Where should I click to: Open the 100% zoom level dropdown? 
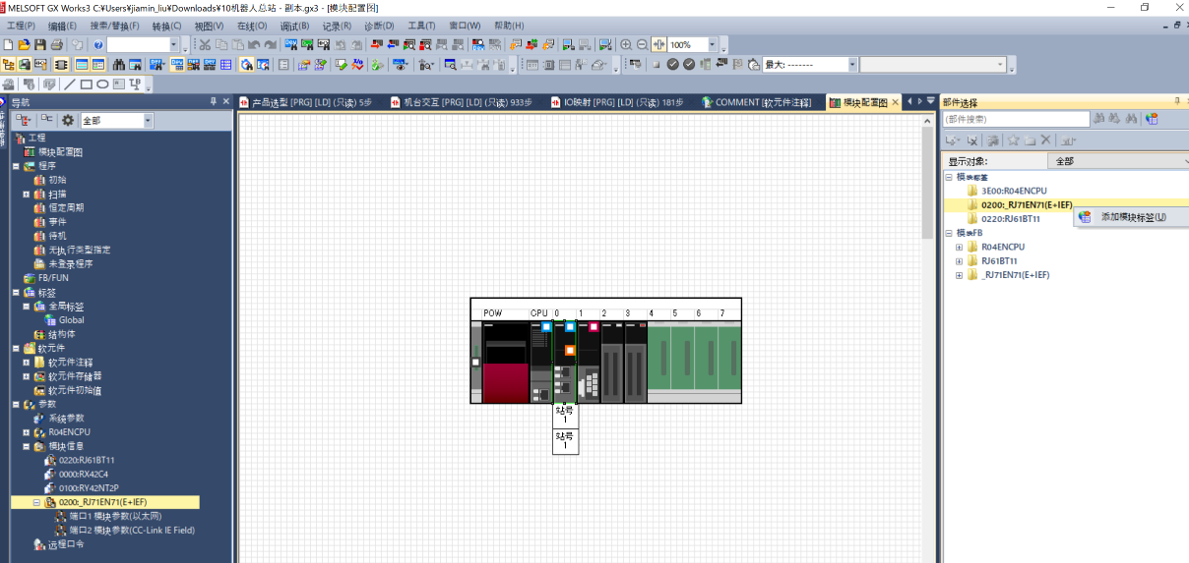tap(712, 45)
